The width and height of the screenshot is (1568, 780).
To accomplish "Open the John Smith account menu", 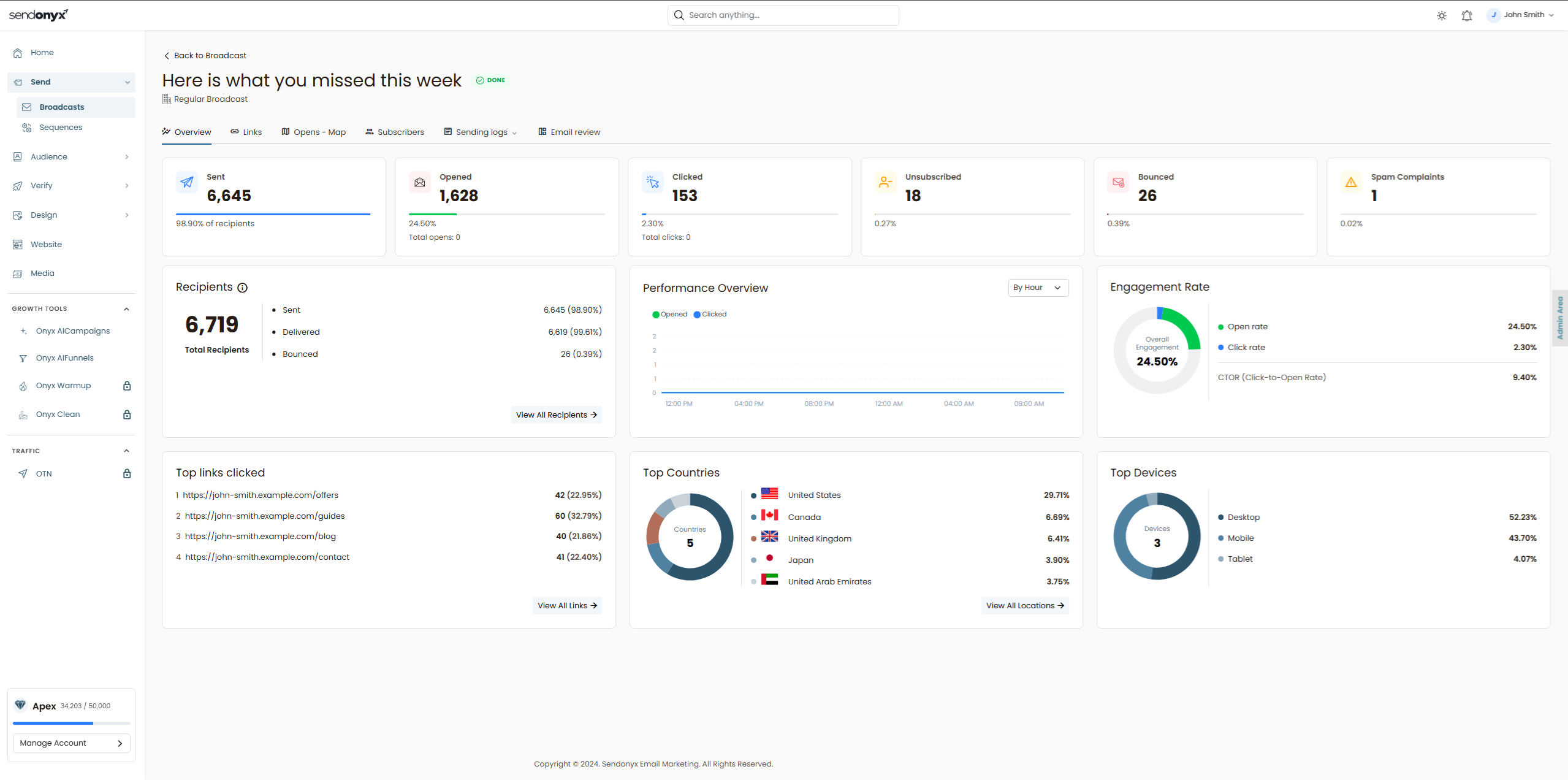I will click(1521, 15).
